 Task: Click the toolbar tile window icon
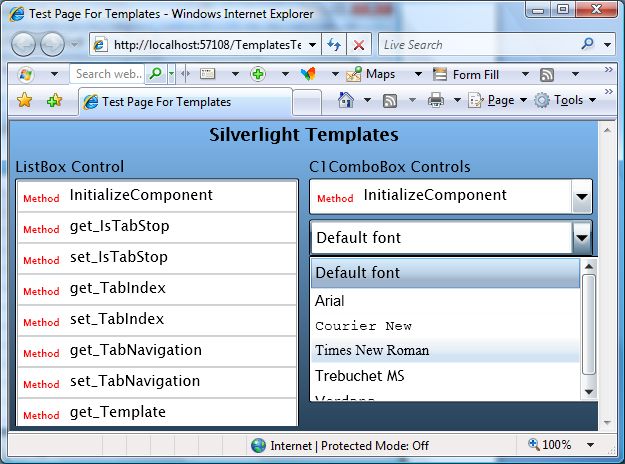[208, 74]
